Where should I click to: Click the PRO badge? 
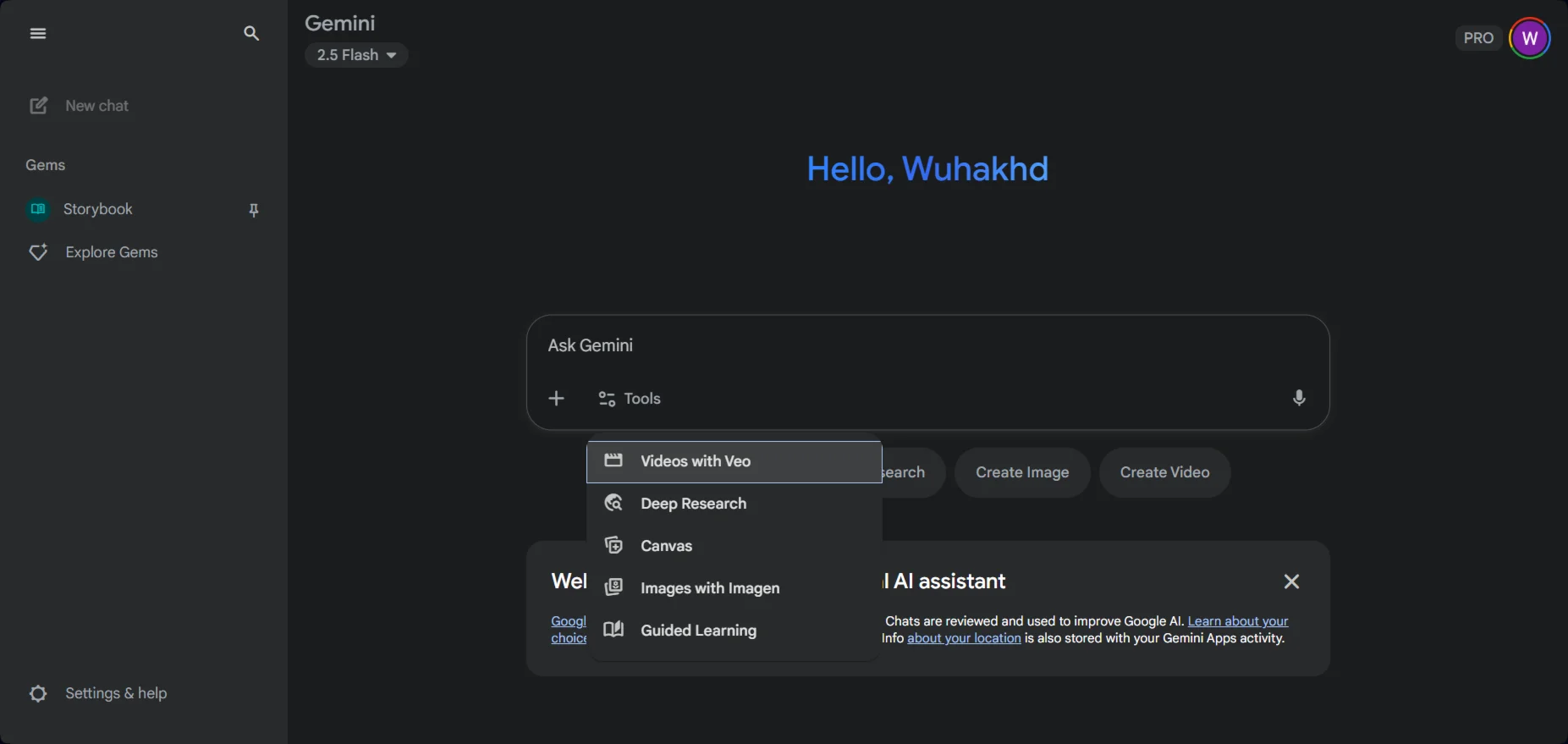click(1478, 38)
